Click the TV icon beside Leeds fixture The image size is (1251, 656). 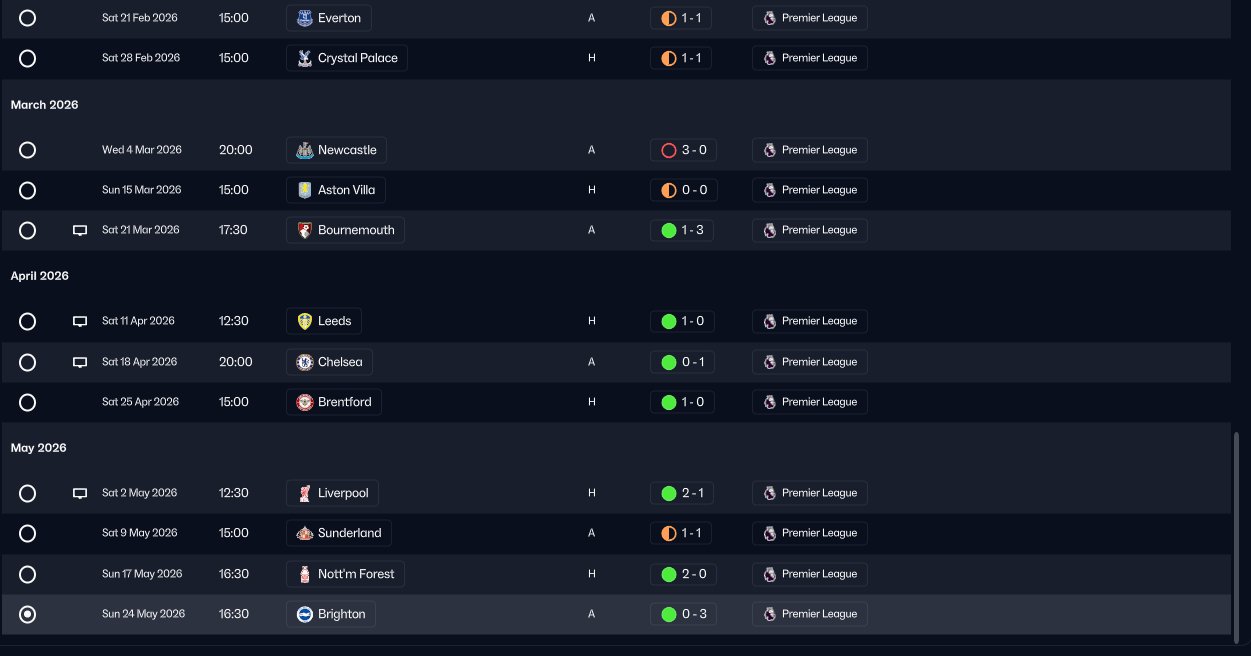(80, 322)
